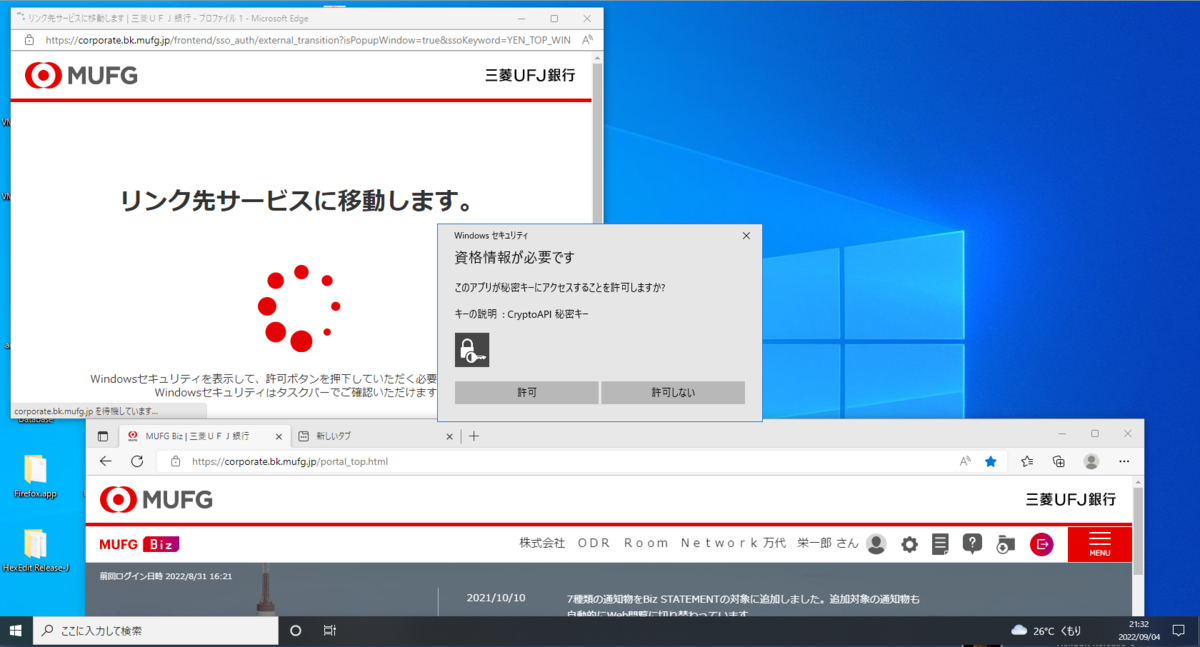Open a new tab with plus button
The image size is (1200, 647).
click(474, 436)
